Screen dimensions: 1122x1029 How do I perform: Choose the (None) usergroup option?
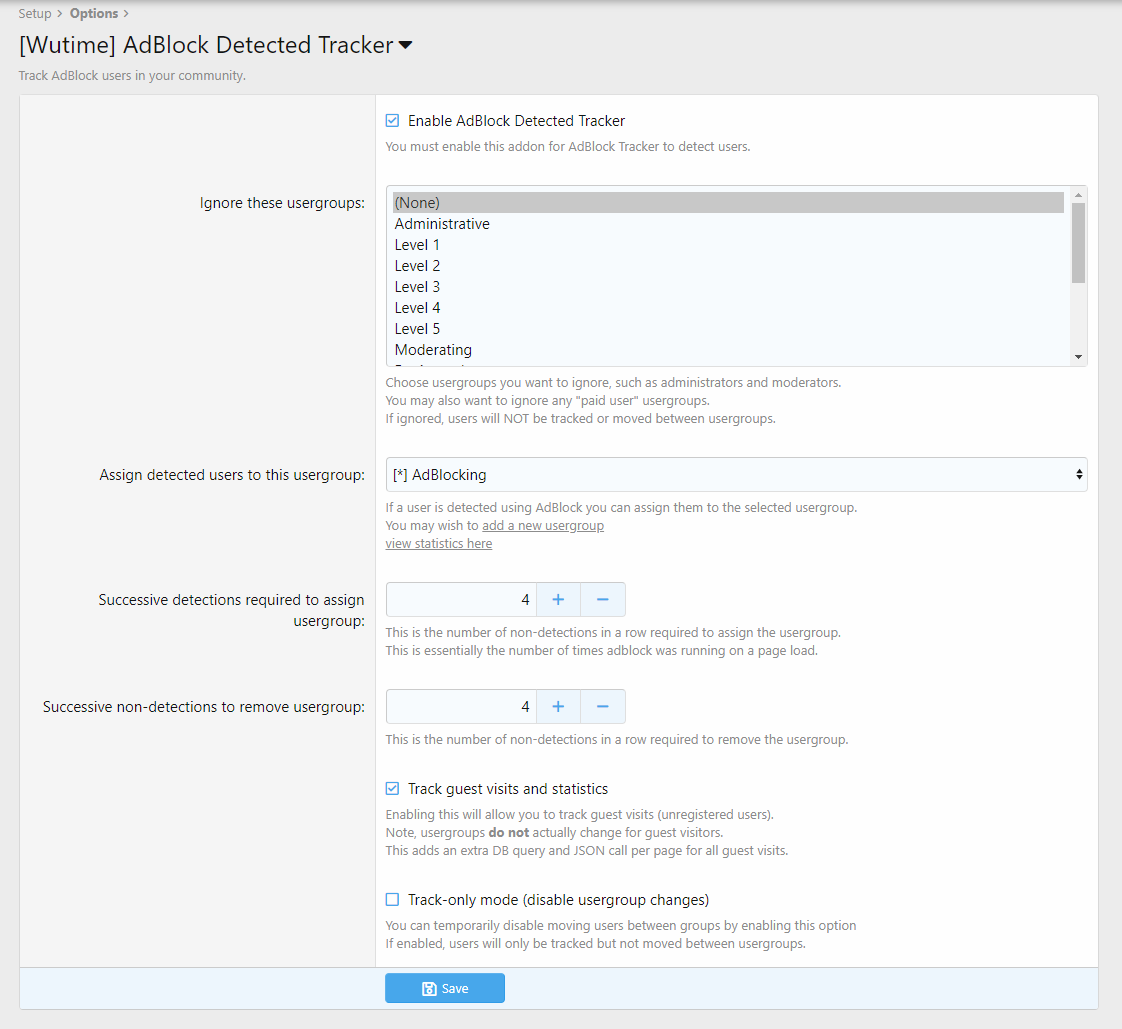point(417,203)
